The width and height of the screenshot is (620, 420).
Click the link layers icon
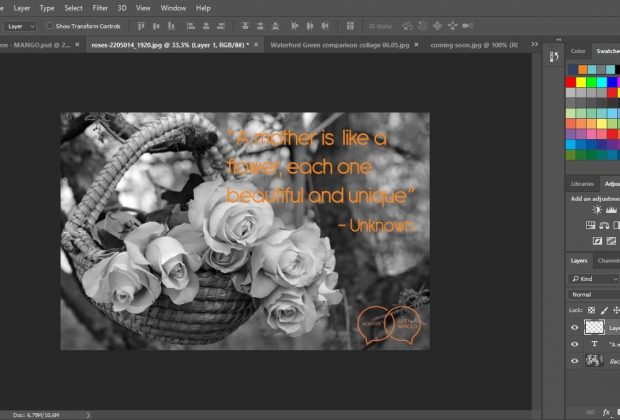pos(590,412)
